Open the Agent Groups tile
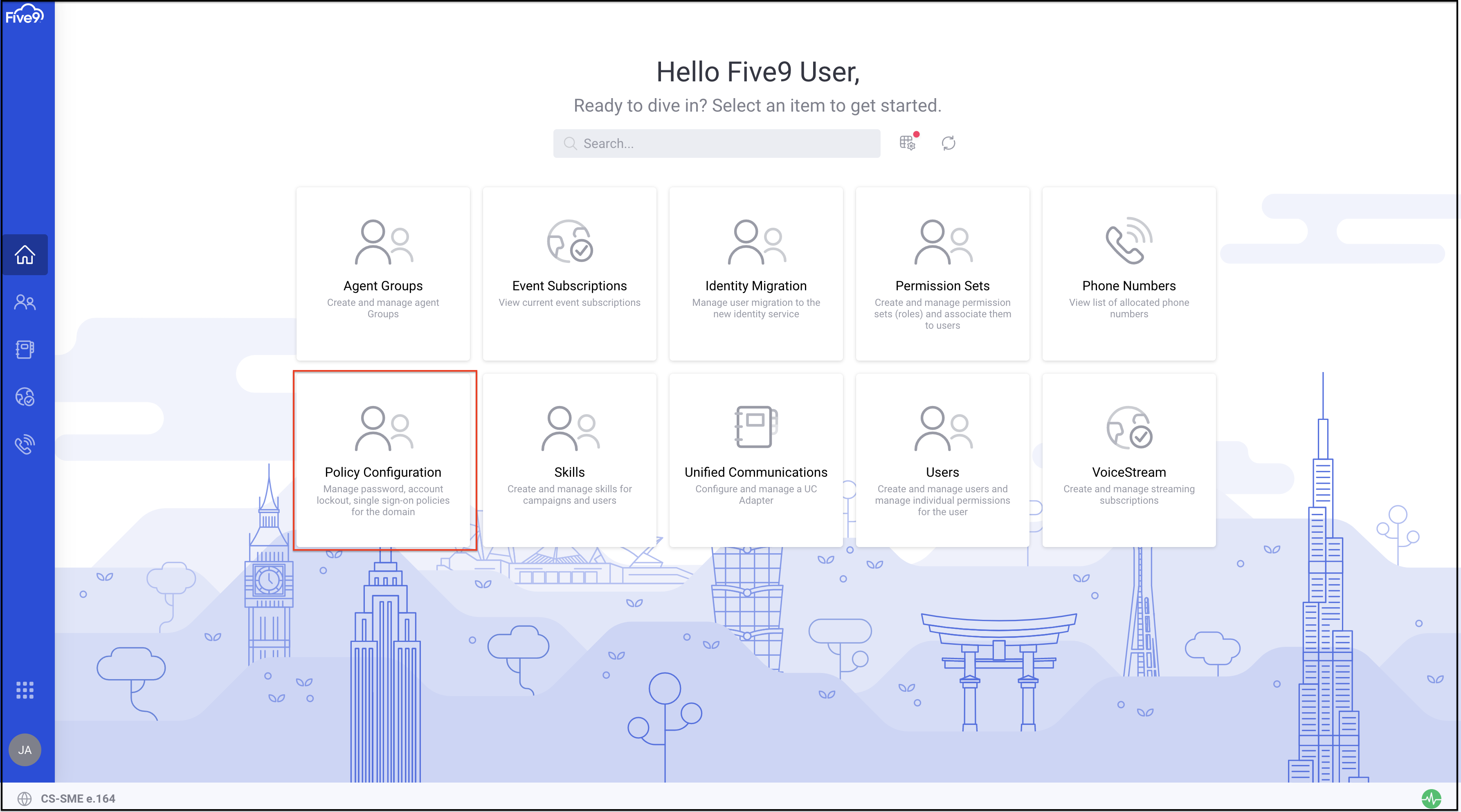1461x812 pixels. point(383,274)
